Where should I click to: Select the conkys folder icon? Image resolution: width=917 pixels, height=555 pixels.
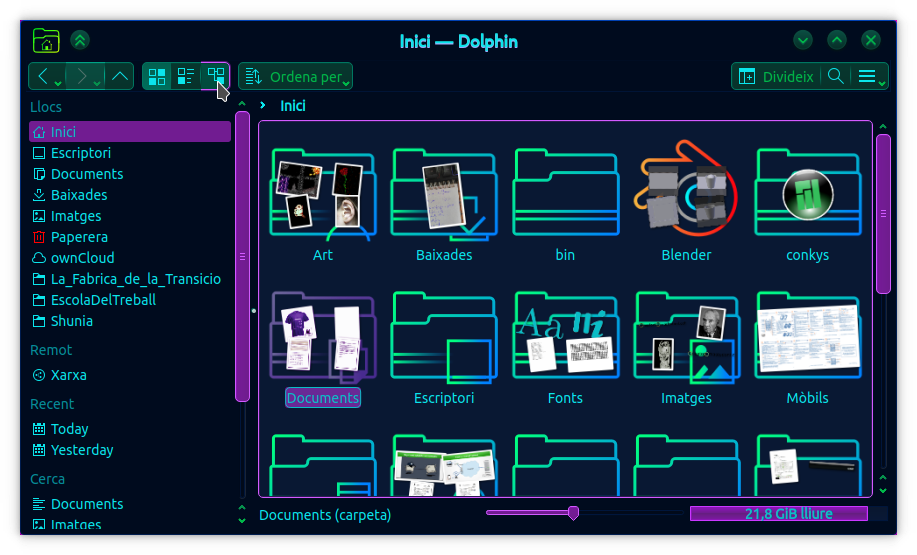click(808, 192)
